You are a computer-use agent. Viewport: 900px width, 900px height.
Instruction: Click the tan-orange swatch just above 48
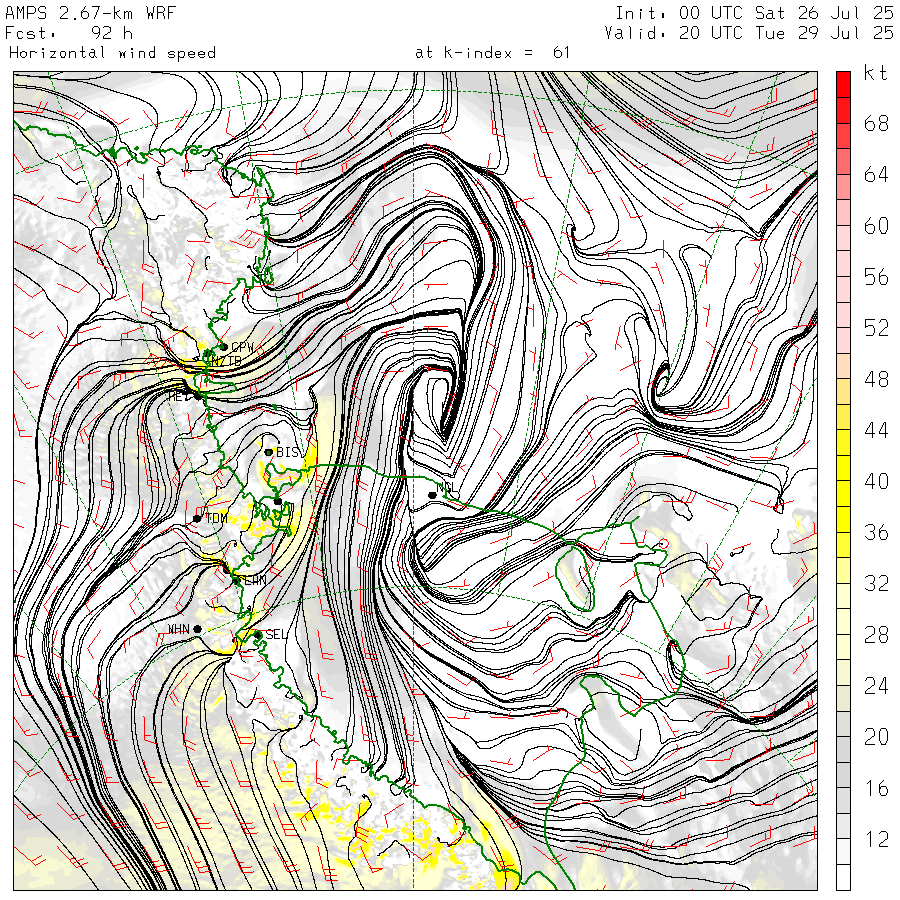[843, 366]
